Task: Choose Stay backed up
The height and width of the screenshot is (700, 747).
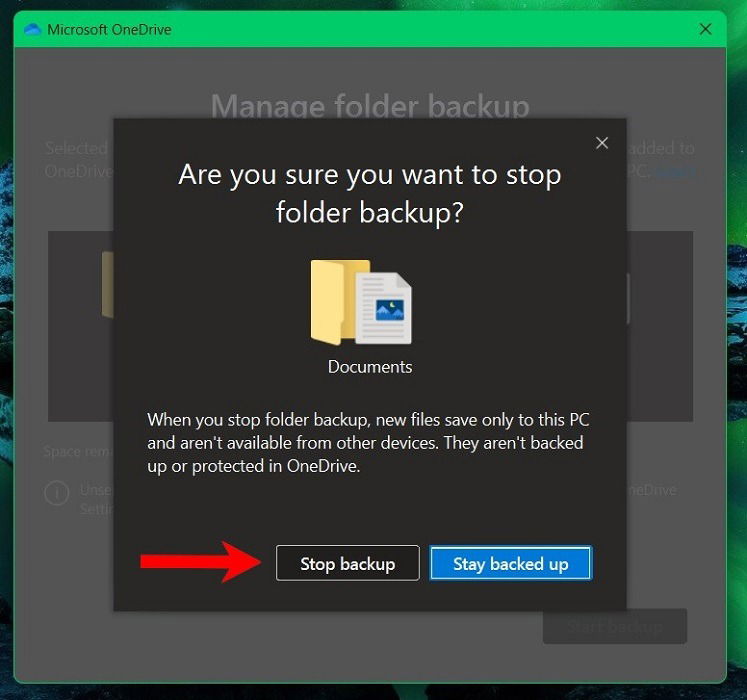Action: (x=511, y=563)
